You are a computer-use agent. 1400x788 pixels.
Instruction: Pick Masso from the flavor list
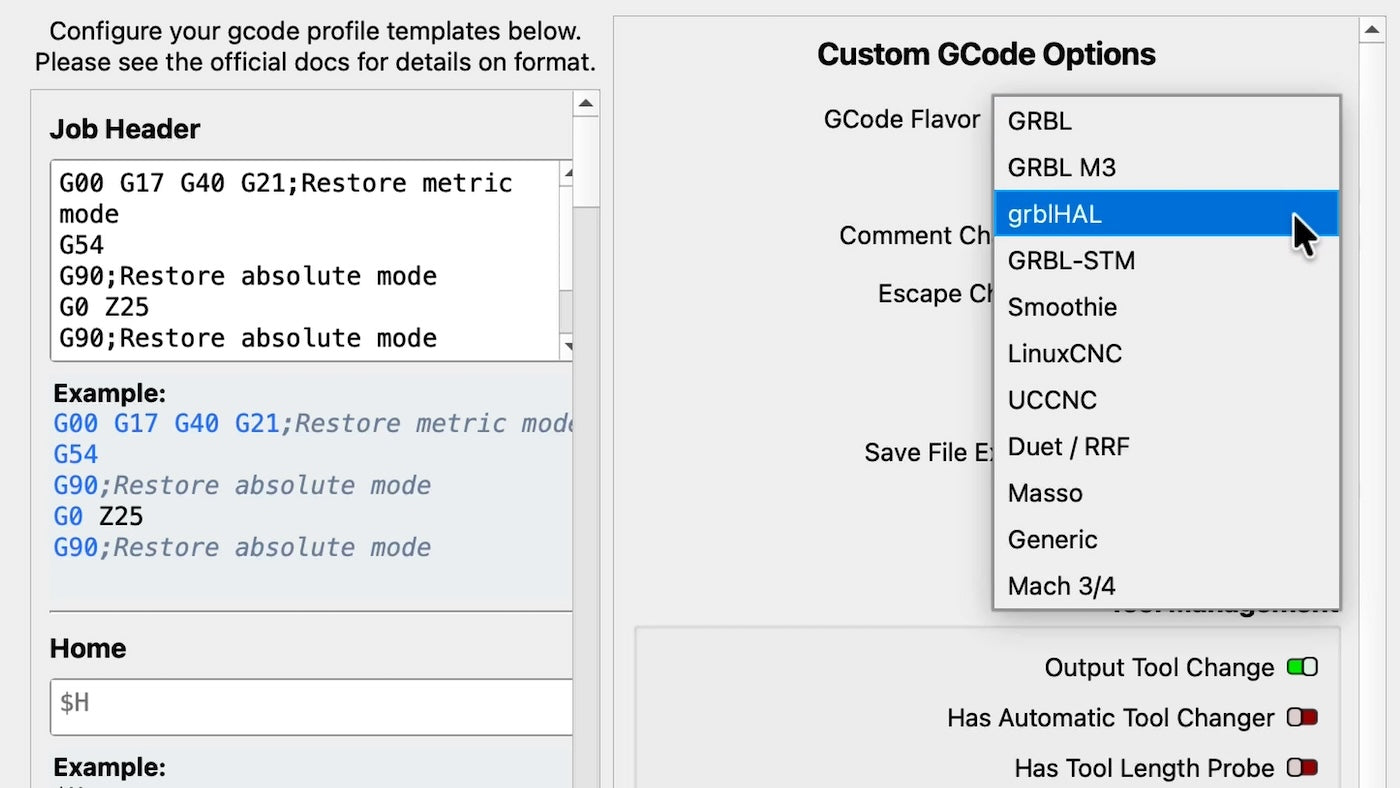pos(1166,493)
